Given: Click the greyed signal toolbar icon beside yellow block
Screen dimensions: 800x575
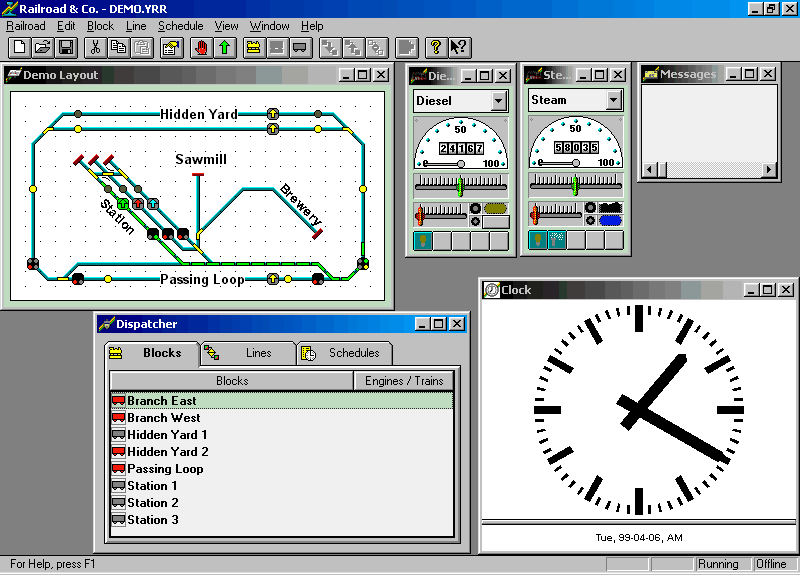Looking at the screenshot, I should click(x=277, y=48).
